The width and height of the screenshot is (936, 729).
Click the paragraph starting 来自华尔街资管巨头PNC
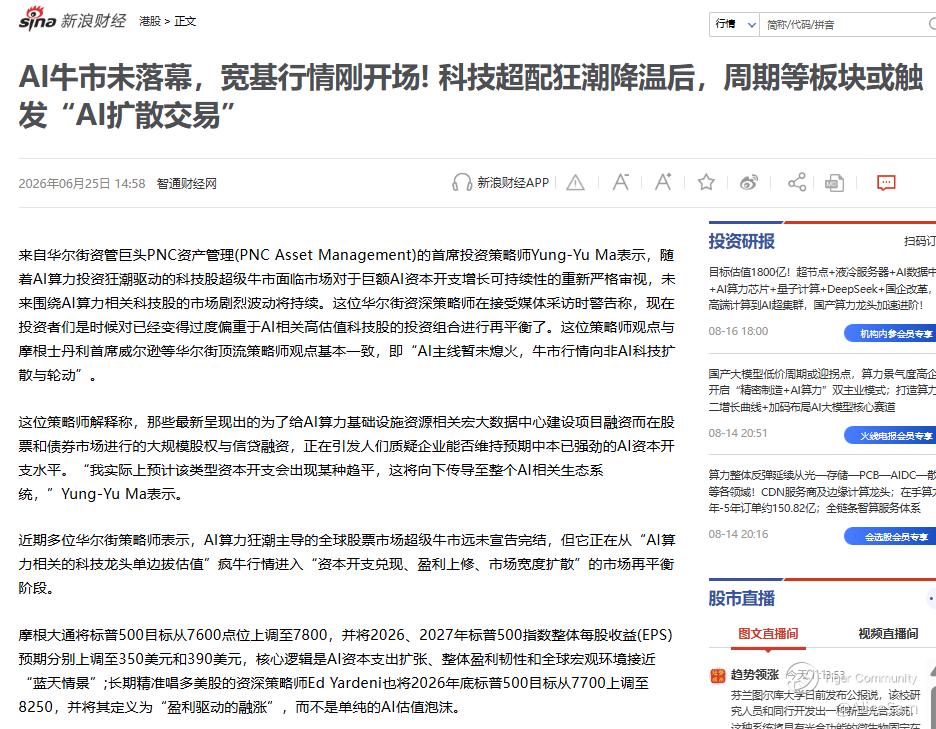pos(346,315)
